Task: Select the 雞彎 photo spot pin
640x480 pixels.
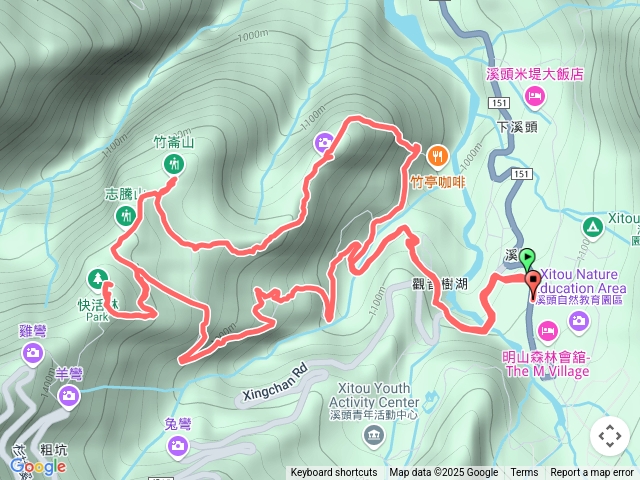Action: point(33,353)
